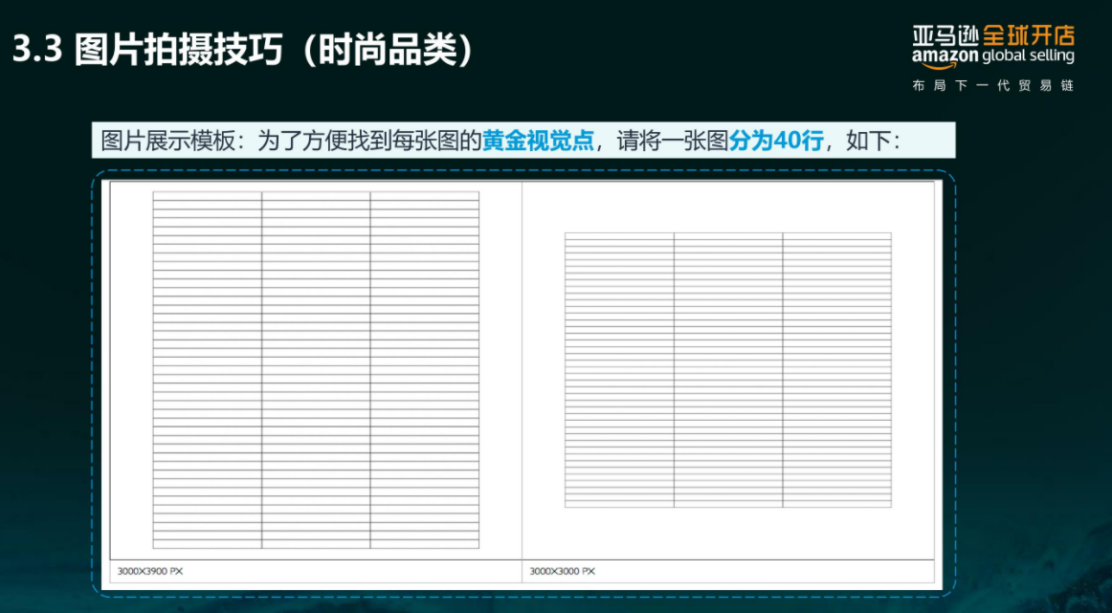Click the highlighted text 黄金视觉点
1112x613 pixels.
click(x=538, y=140)
